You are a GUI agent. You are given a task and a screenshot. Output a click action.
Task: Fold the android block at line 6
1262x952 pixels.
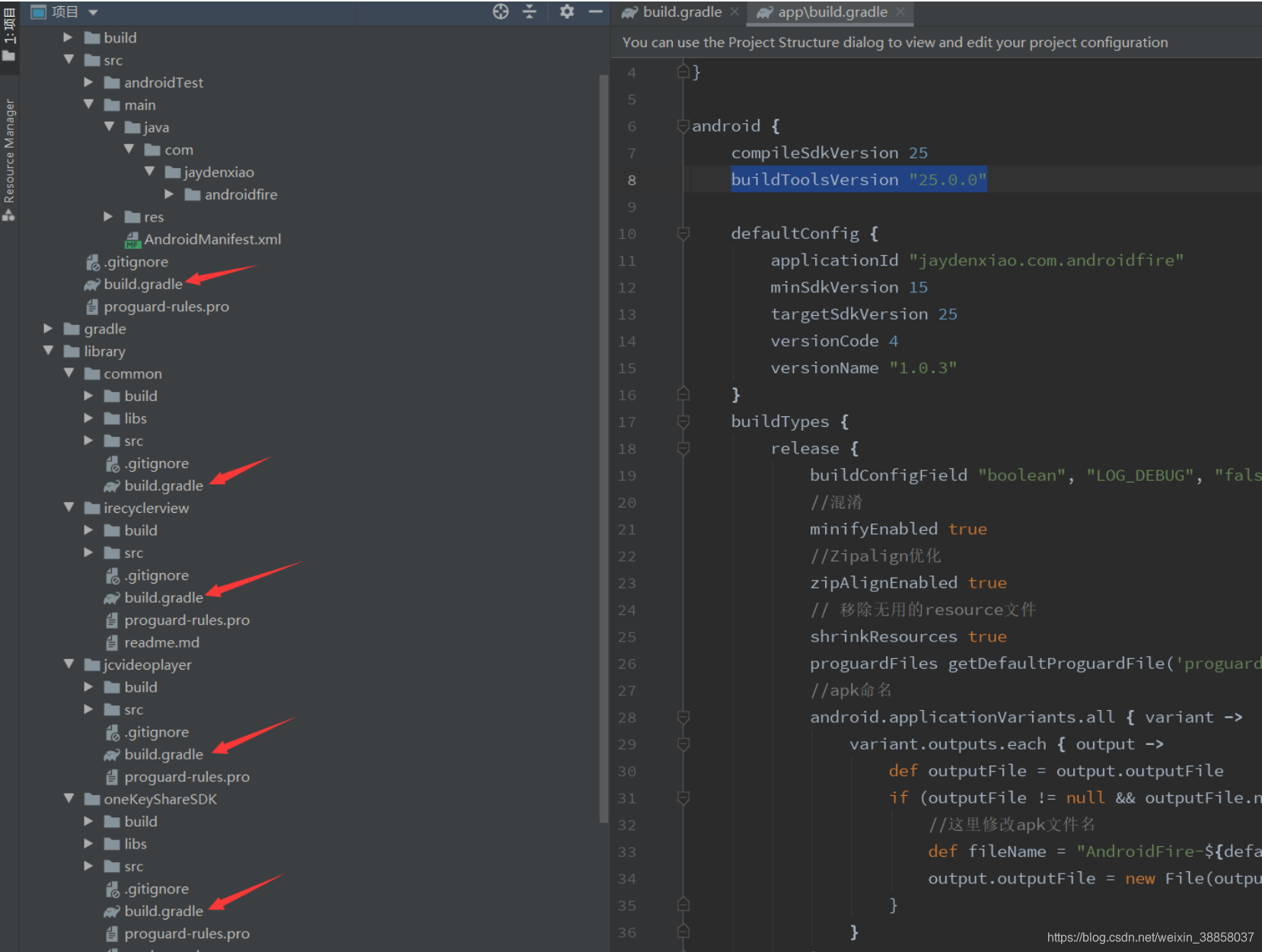click(684, 126)
